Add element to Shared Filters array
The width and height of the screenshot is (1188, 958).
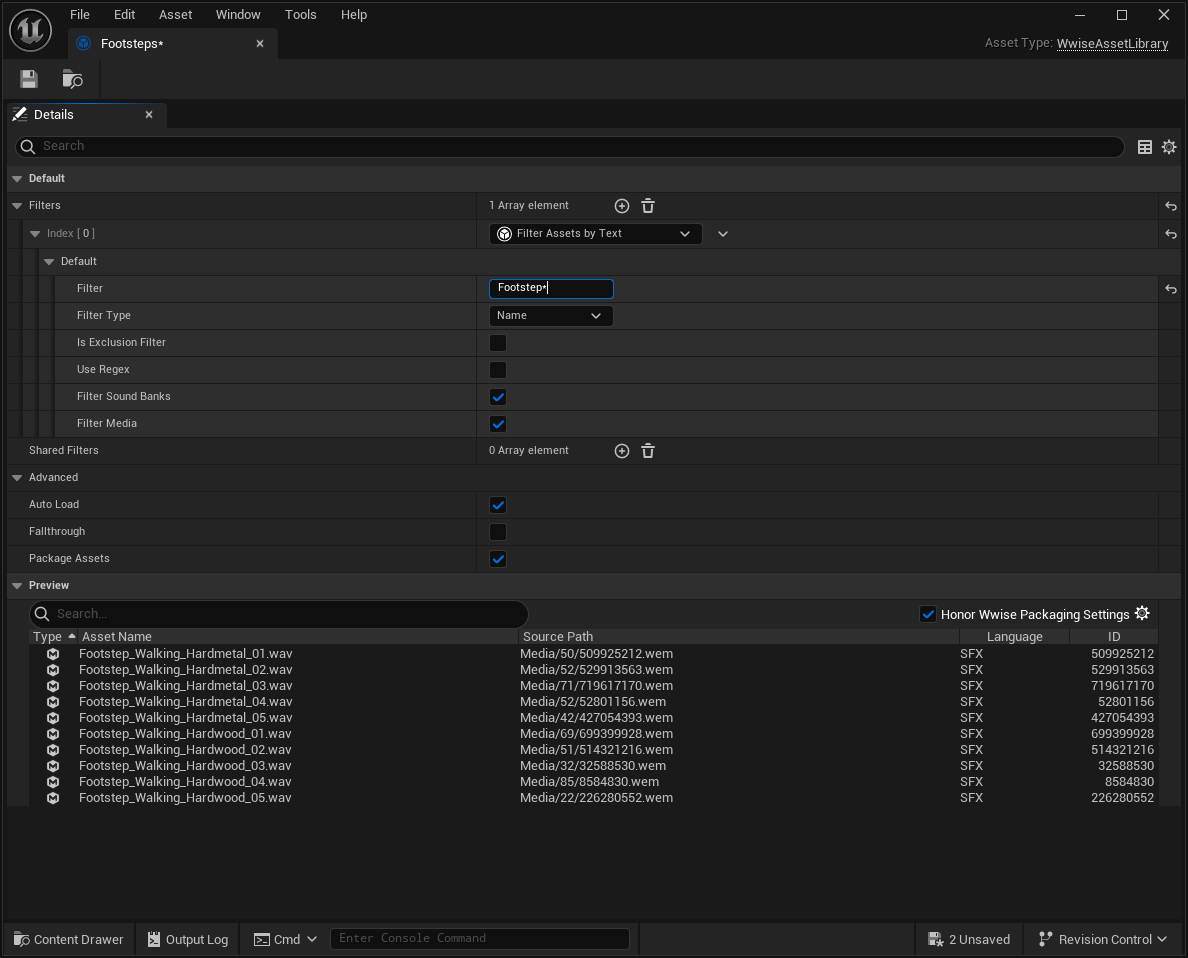pyautogui.click(x=621, y=451)
